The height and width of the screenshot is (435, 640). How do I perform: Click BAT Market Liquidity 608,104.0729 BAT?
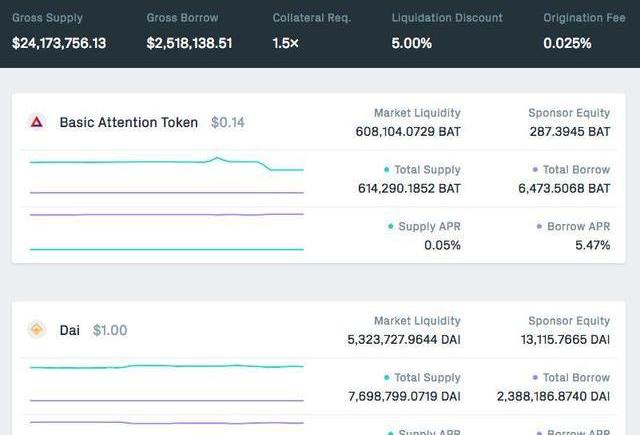click(408, 132)
